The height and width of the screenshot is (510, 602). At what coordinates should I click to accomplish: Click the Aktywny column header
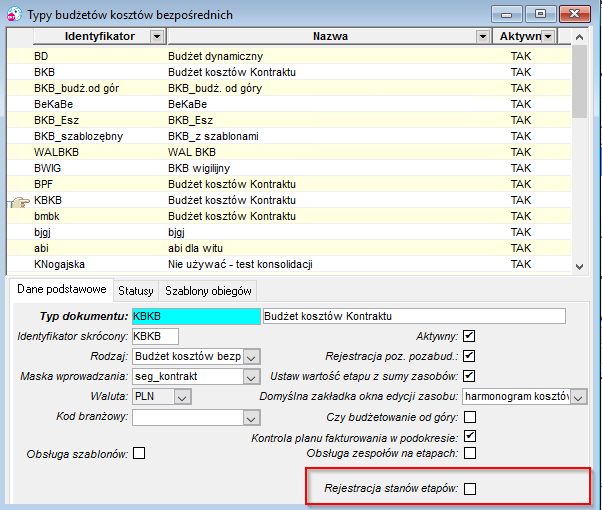point(519,36)
